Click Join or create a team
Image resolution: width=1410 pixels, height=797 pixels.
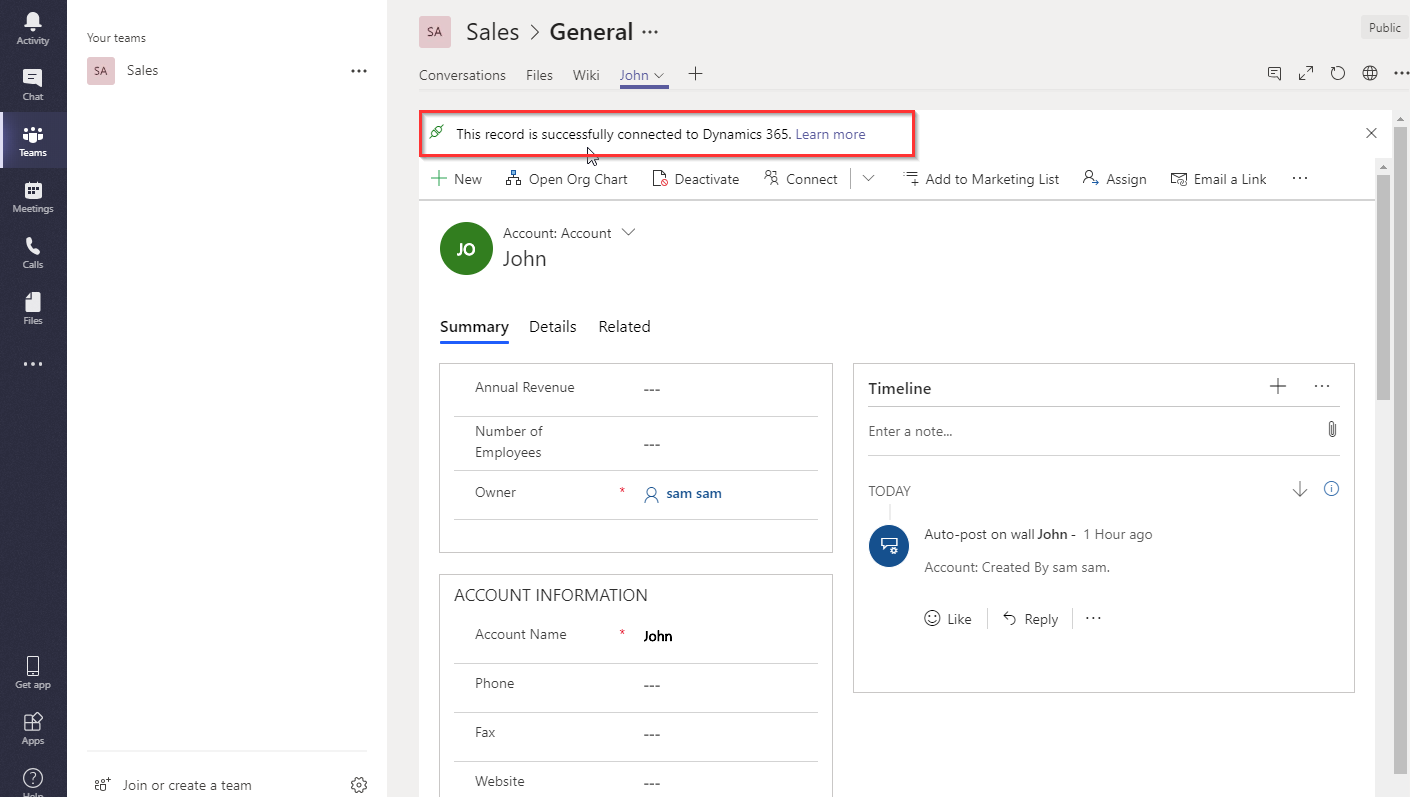coord(172,785)
